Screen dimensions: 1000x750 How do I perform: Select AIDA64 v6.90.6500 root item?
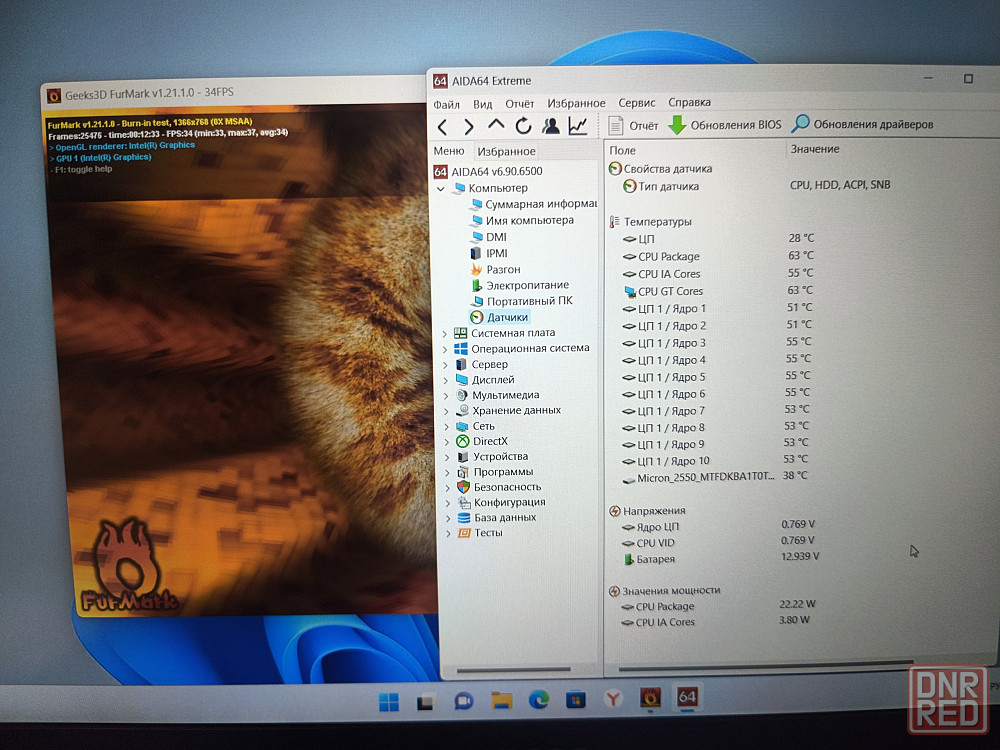(x=489, y=172)
